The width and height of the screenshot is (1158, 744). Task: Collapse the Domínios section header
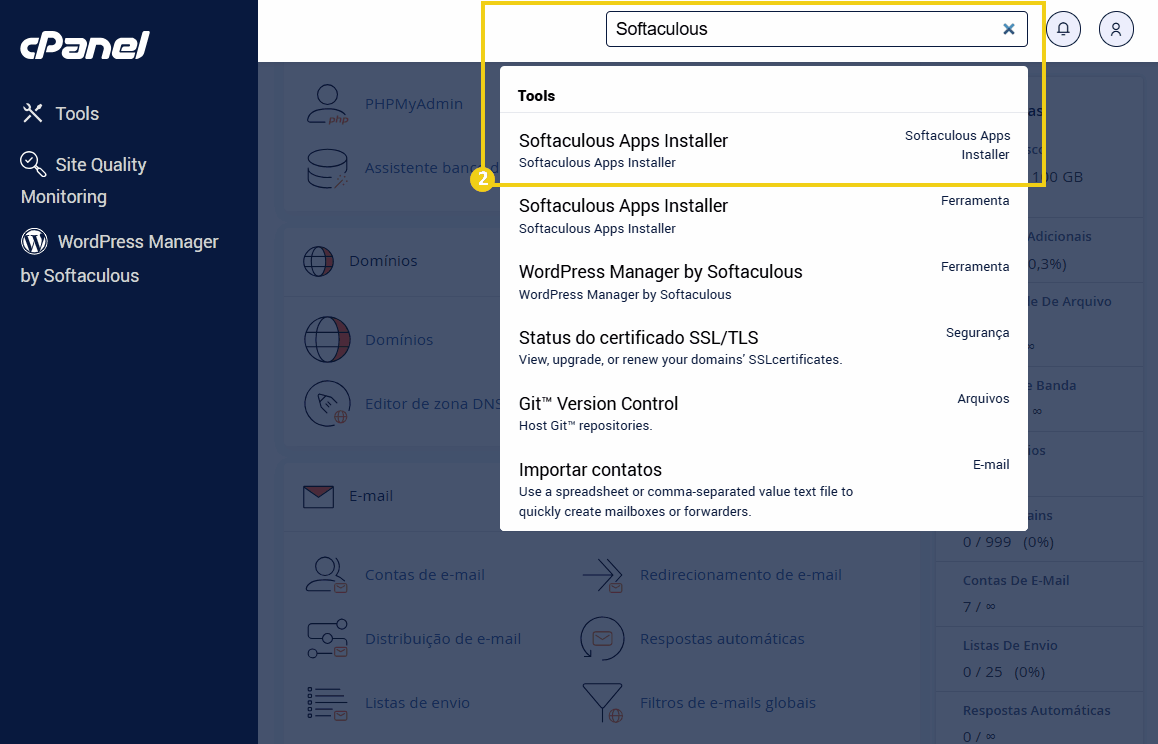point(383,261)
